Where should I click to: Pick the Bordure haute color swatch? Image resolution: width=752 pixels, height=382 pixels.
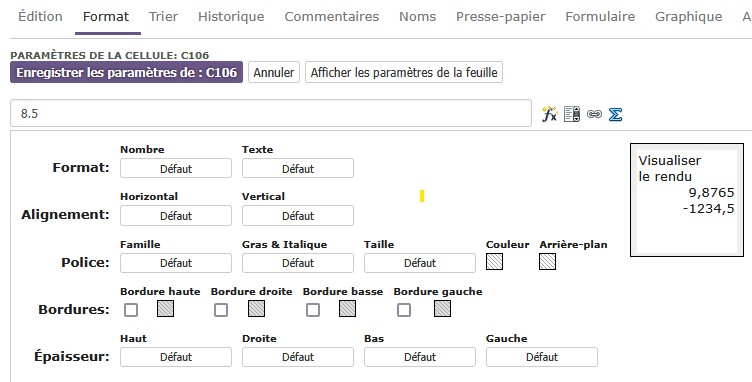coord(165,309)
